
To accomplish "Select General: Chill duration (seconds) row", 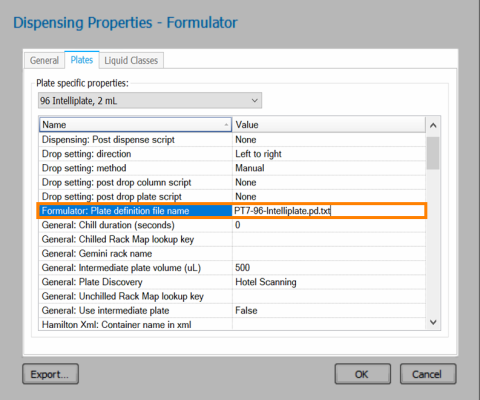I will tap(232, 225).
